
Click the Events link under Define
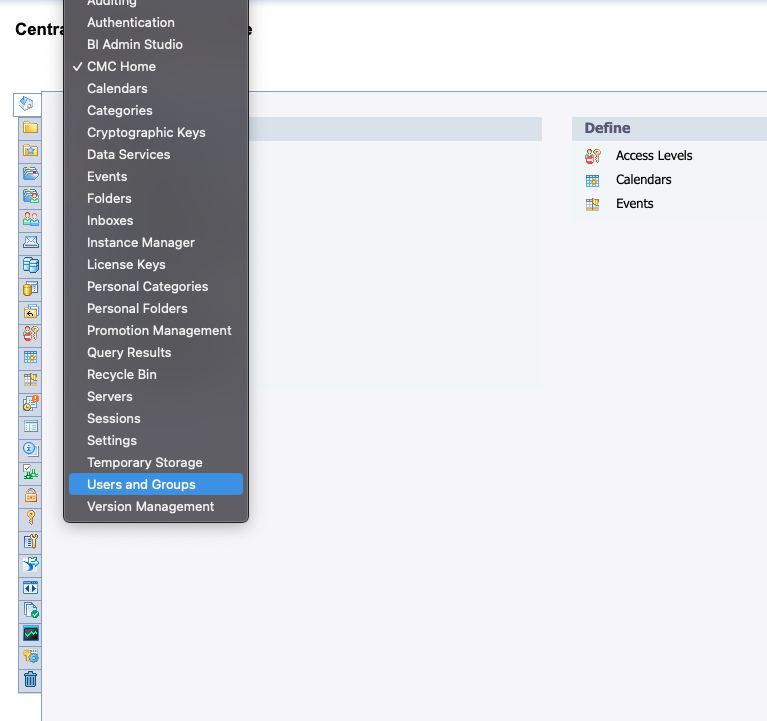[634, 203]
